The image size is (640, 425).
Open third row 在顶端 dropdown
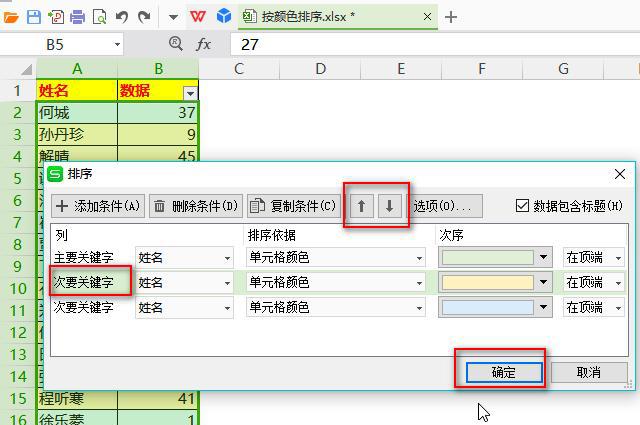pyautogui.click(x=594, y=307)
